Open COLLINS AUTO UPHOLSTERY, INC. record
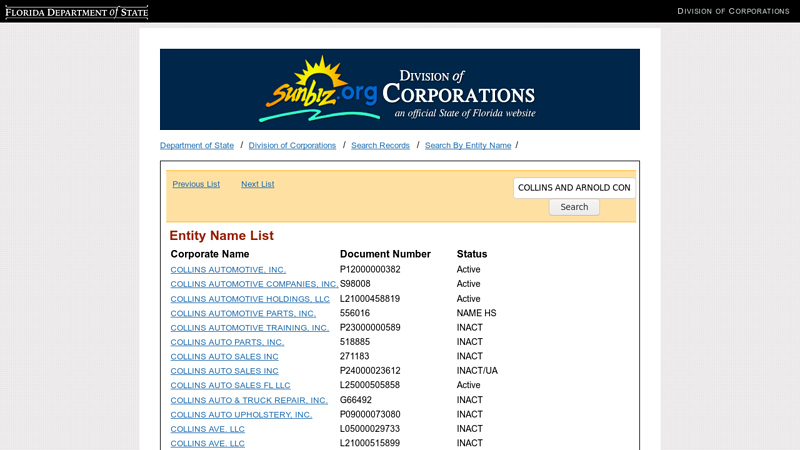The image size is (800, 450). point(241,414)
